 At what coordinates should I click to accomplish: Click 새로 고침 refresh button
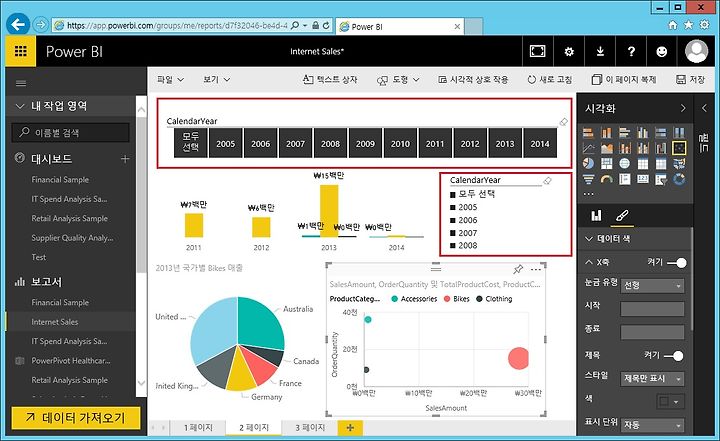[x=549, y=80]
